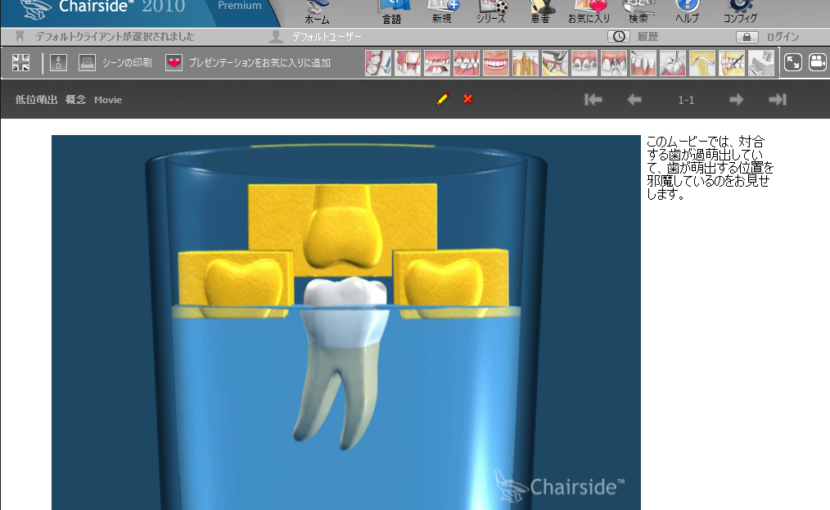Select the dental office equipment thumbnail
Image resolution: width=830 pixels, height=510 pixels.
[761, 63]
